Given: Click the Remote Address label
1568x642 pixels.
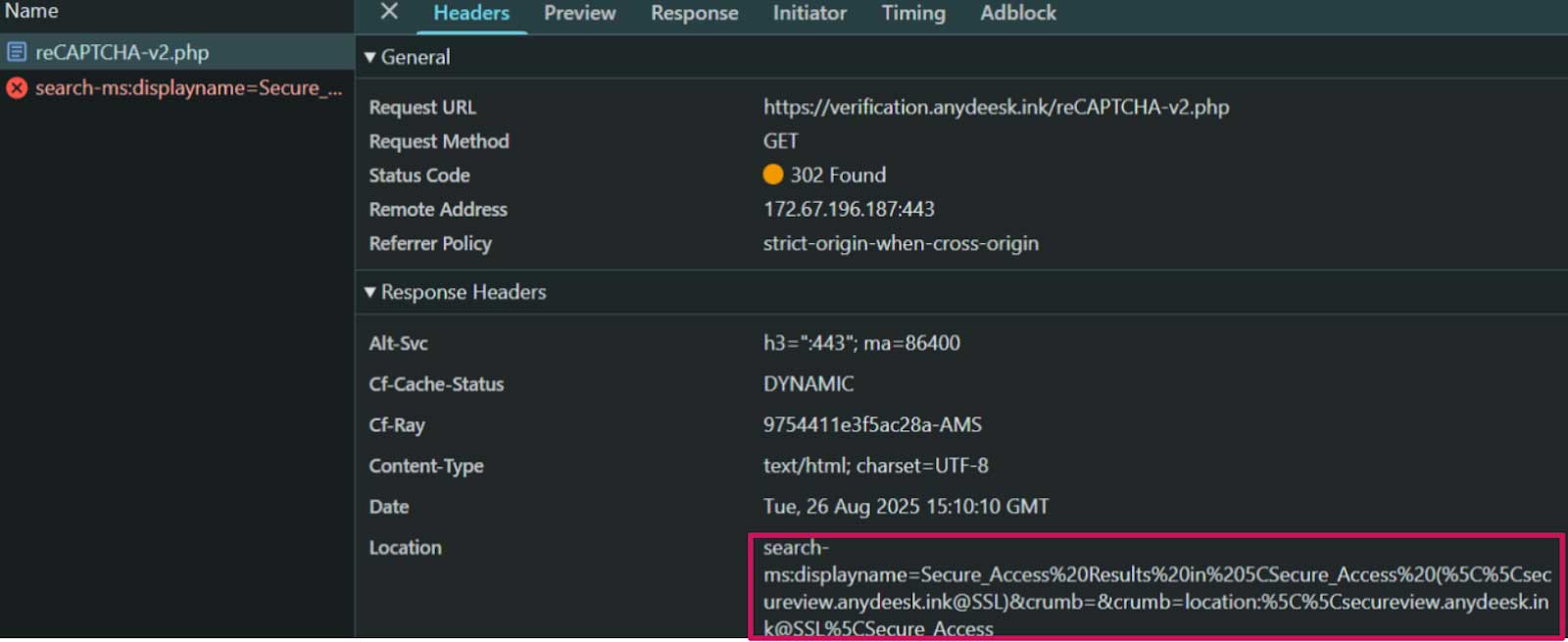Looking at the screenshot, I should click(438, 210).
